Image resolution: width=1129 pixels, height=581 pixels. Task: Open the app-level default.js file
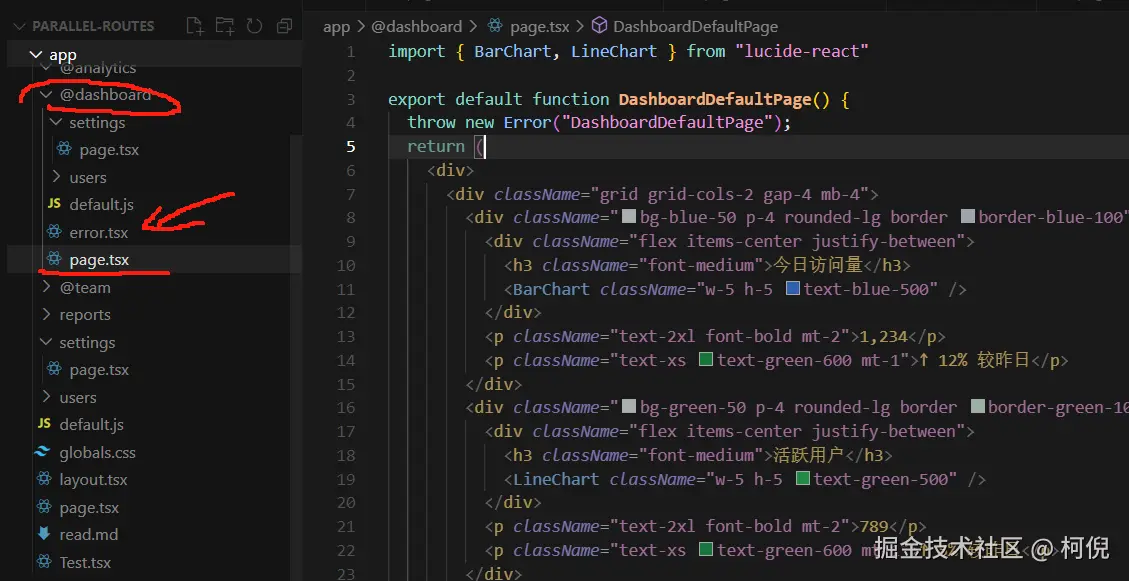91,425
